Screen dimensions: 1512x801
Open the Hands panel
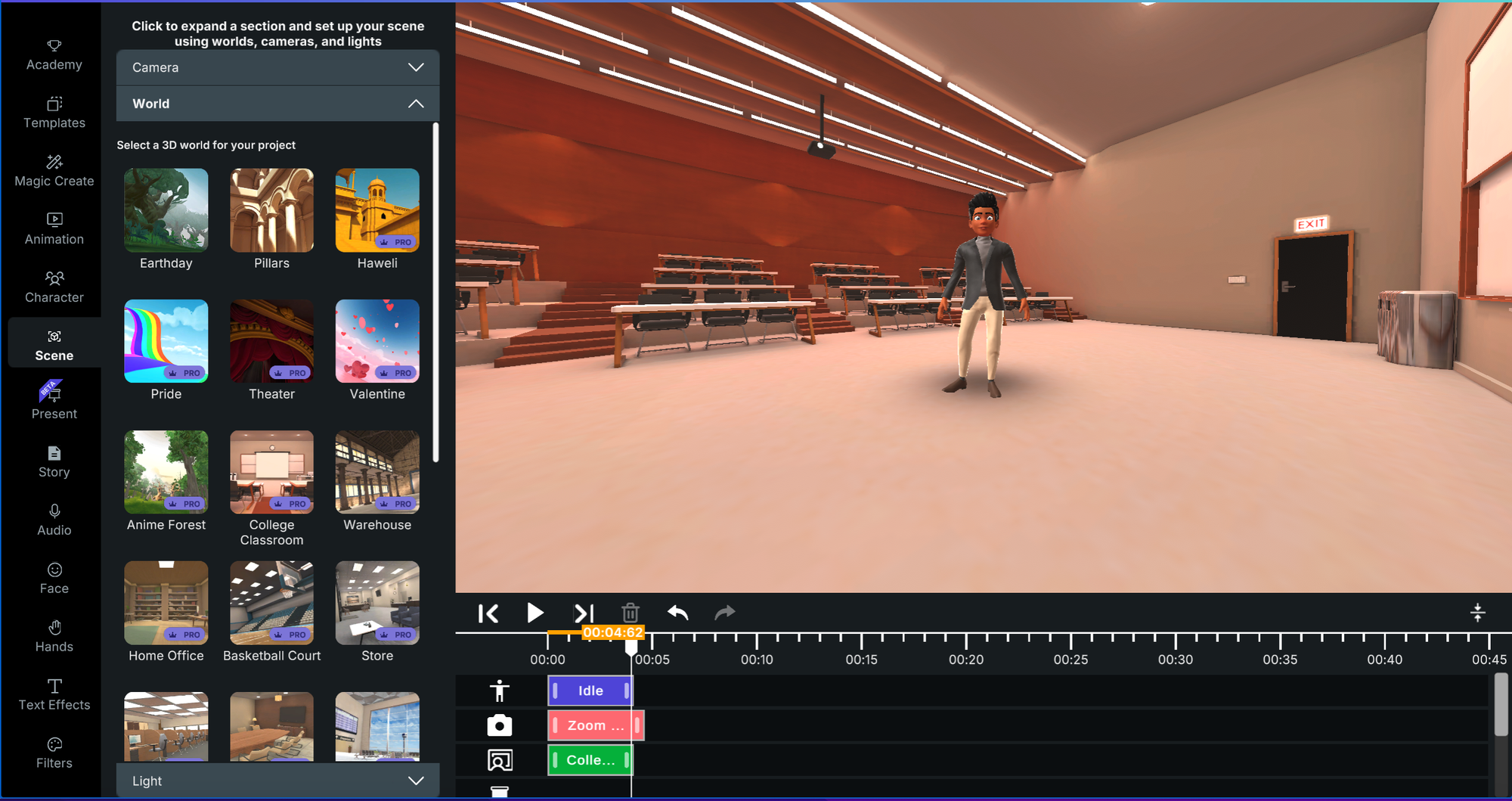(54, 635)
